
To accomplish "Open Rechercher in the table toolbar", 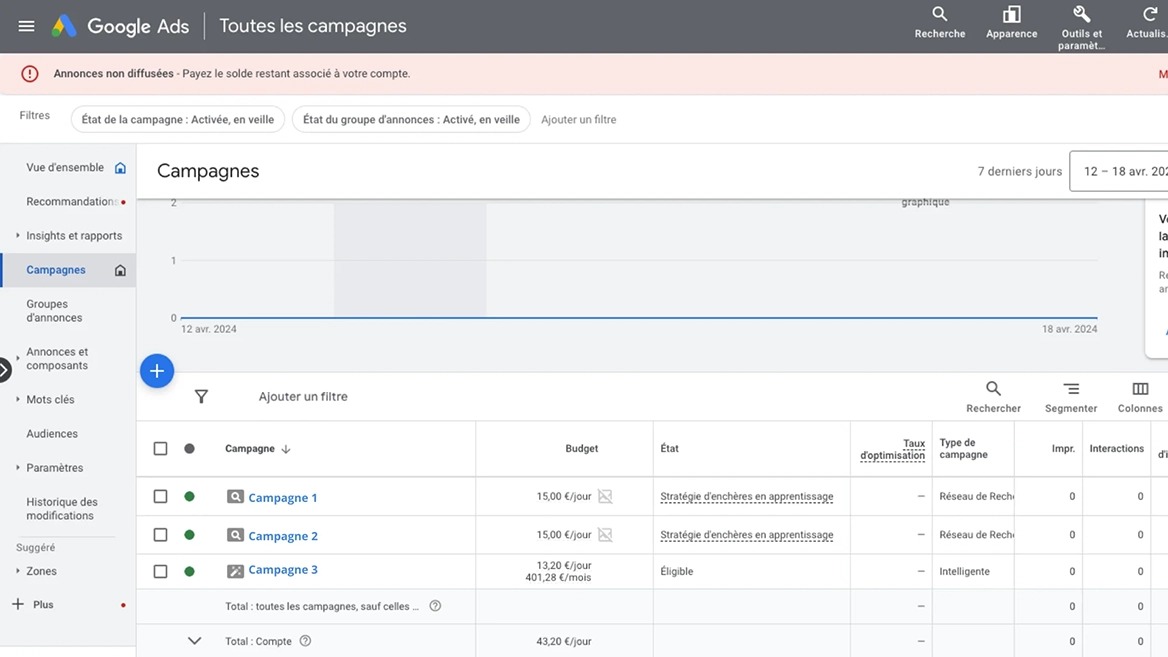I will point(993,397).
